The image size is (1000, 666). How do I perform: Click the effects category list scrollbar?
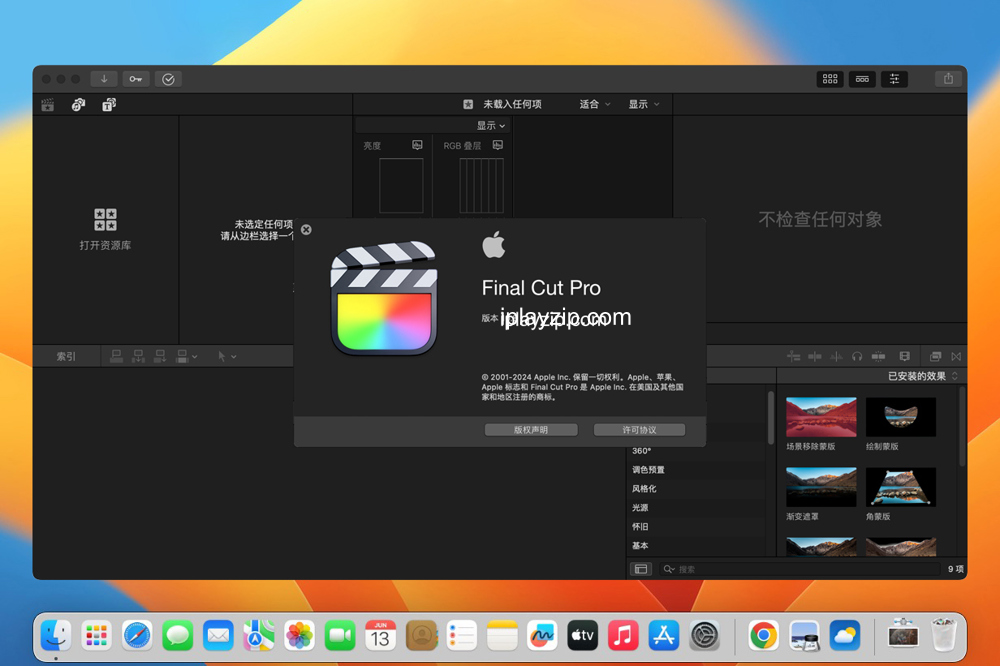(x=770, y=417)
